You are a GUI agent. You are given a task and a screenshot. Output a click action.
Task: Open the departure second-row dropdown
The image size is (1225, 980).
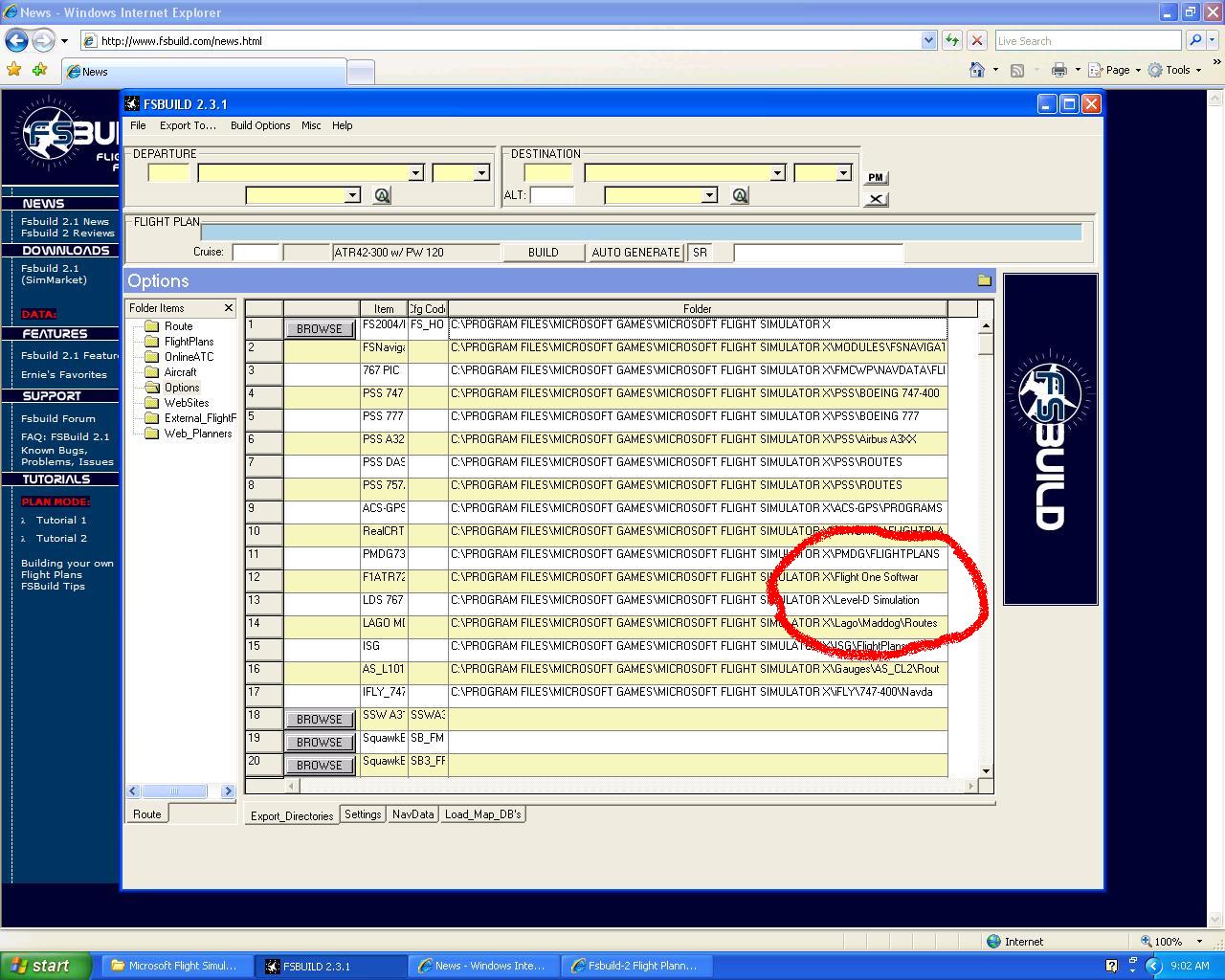(352, 195)
